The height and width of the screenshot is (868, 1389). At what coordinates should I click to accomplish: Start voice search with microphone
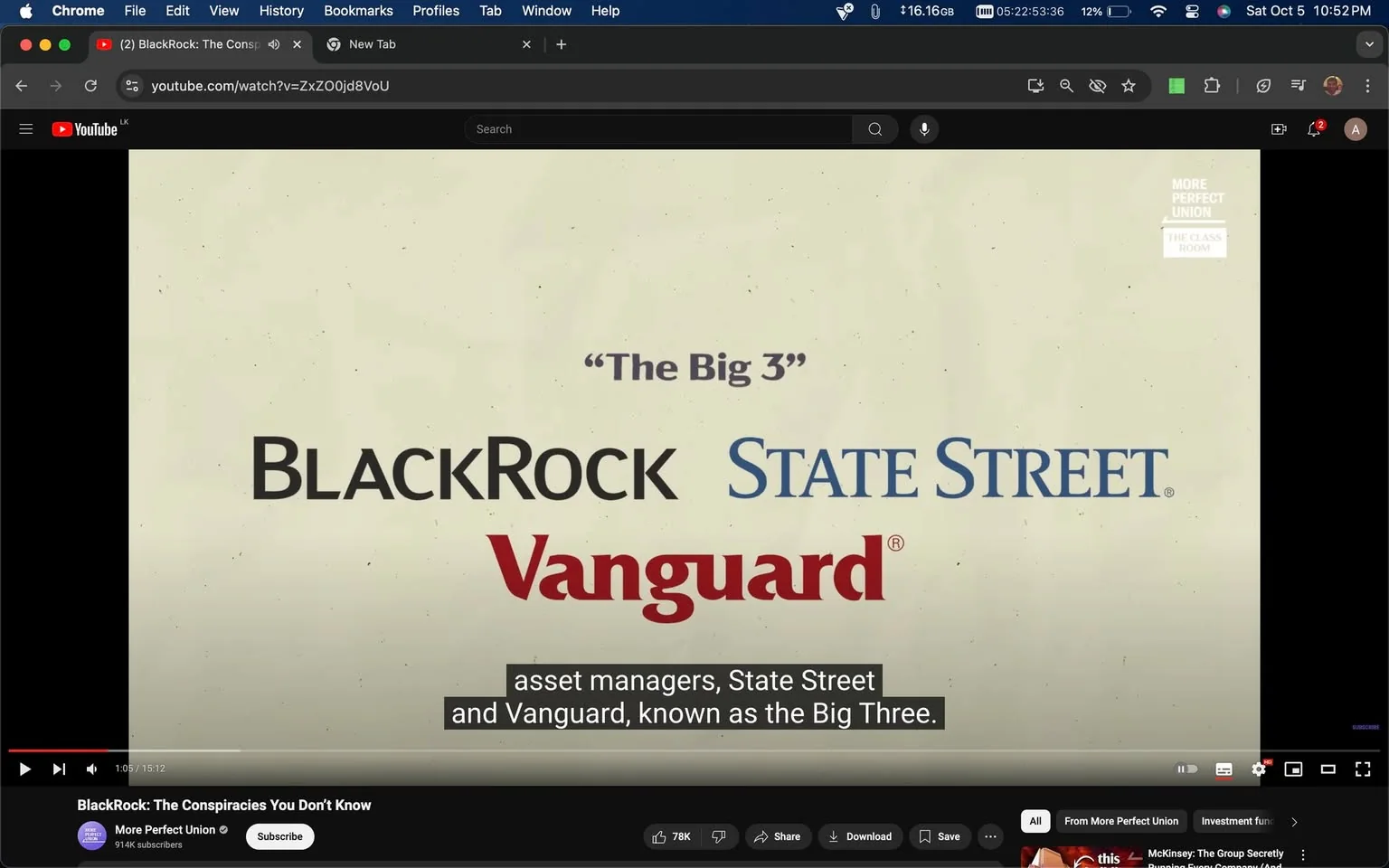[x=923, y=129]
